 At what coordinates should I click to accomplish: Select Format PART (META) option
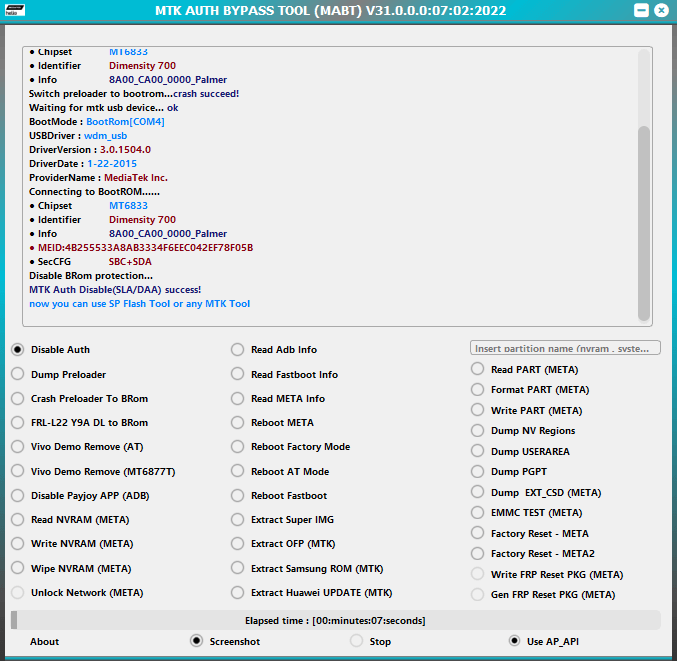coord(478,390)
